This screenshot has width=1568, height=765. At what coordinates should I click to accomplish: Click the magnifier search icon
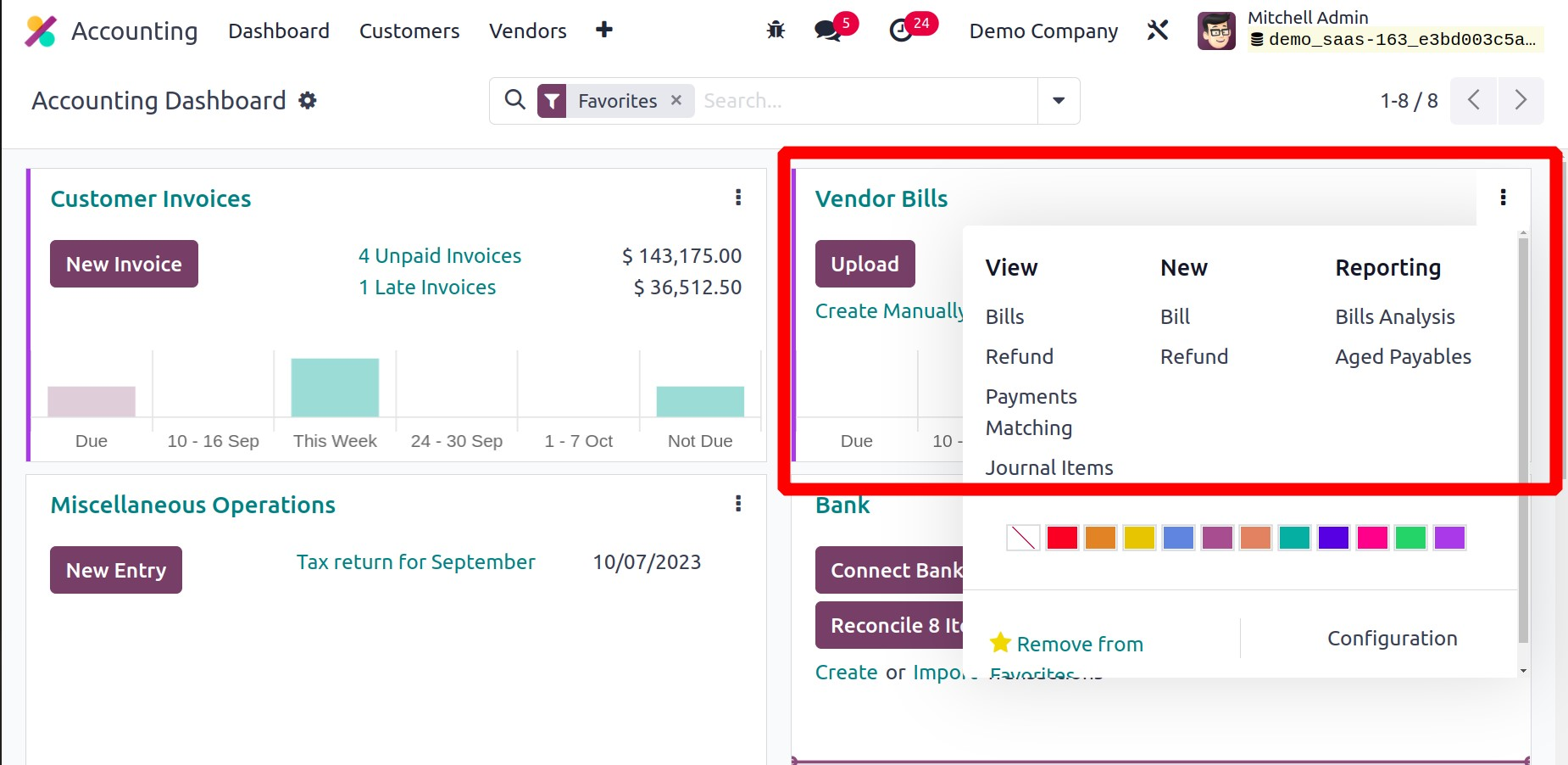point(514,100)
